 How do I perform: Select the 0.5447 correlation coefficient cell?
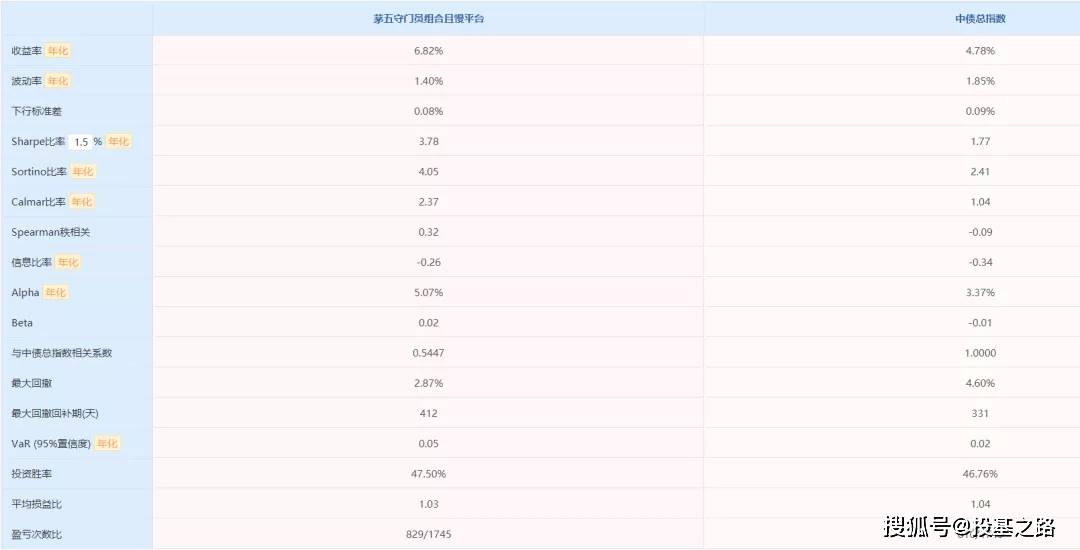coord(428,353)
